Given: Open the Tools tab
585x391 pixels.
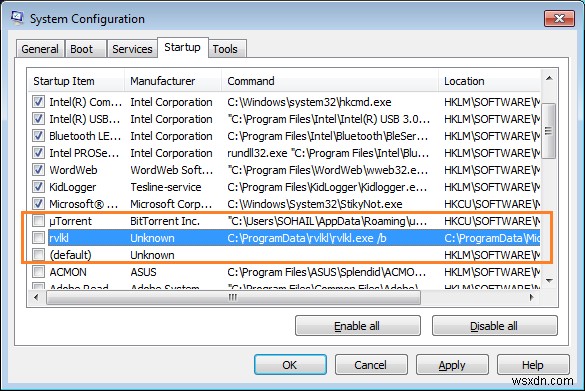Looking at the screenshot, I should click(227, 49).
